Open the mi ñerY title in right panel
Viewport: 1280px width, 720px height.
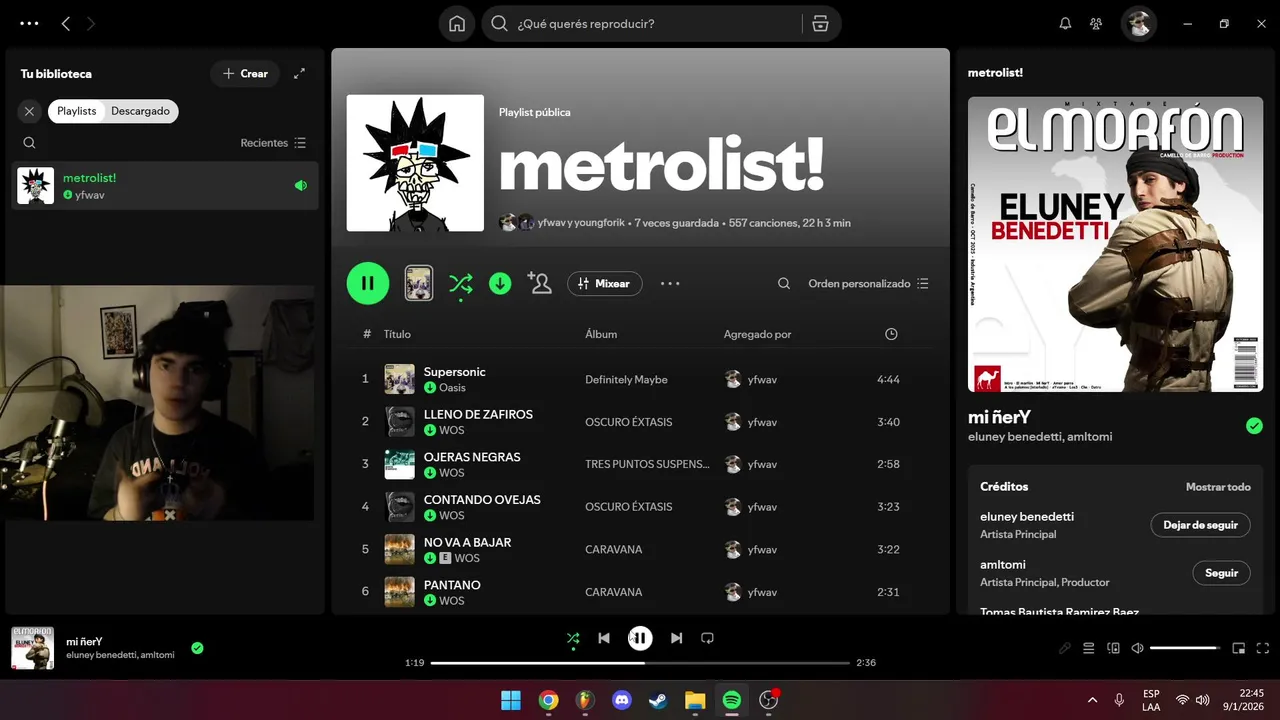point(999,417)
